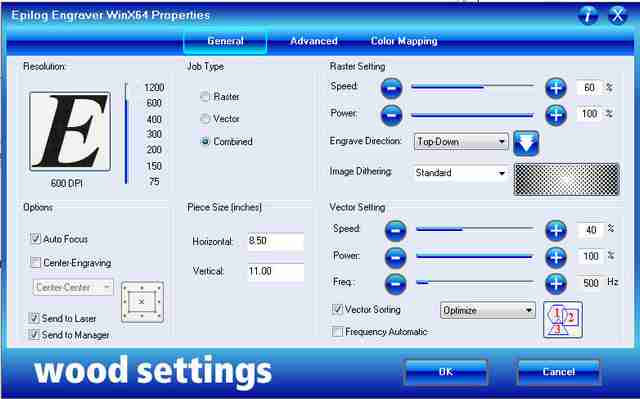Click the Vector Power slider track
The image size is (640, 399).
click(475, 257)
